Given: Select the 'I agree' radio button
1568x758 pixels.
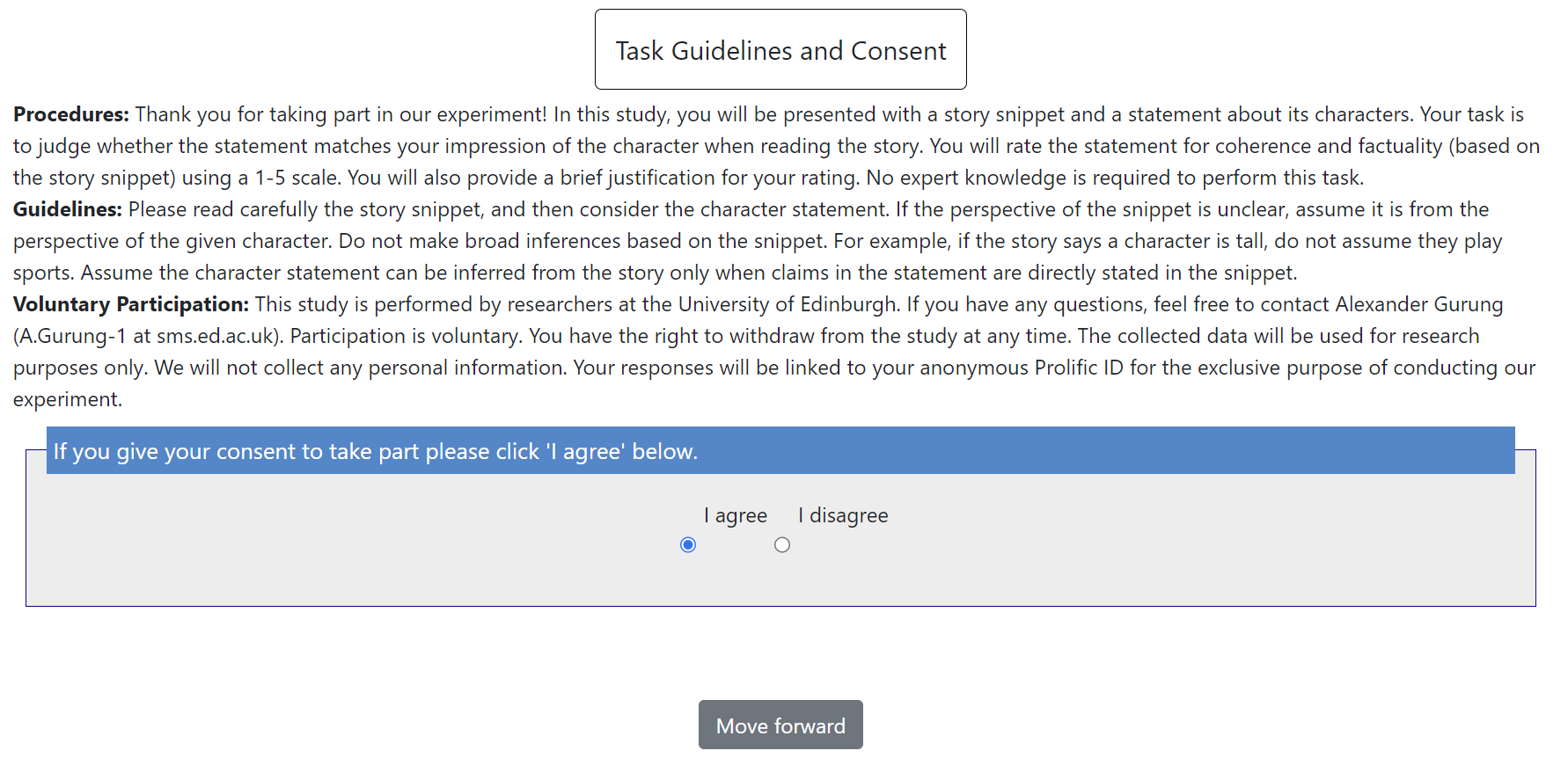Looking at the screenshot, I should pyautogui.click(x=688, y=545).
